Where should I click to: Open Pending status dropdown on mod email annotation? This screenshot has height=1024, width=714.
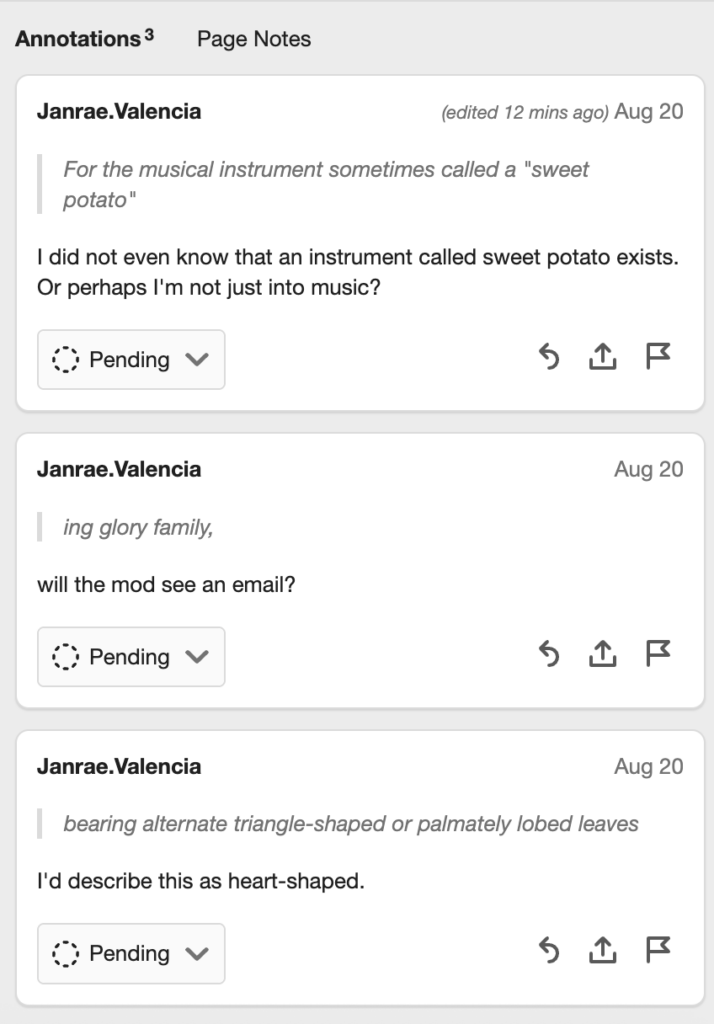(131, 656)
